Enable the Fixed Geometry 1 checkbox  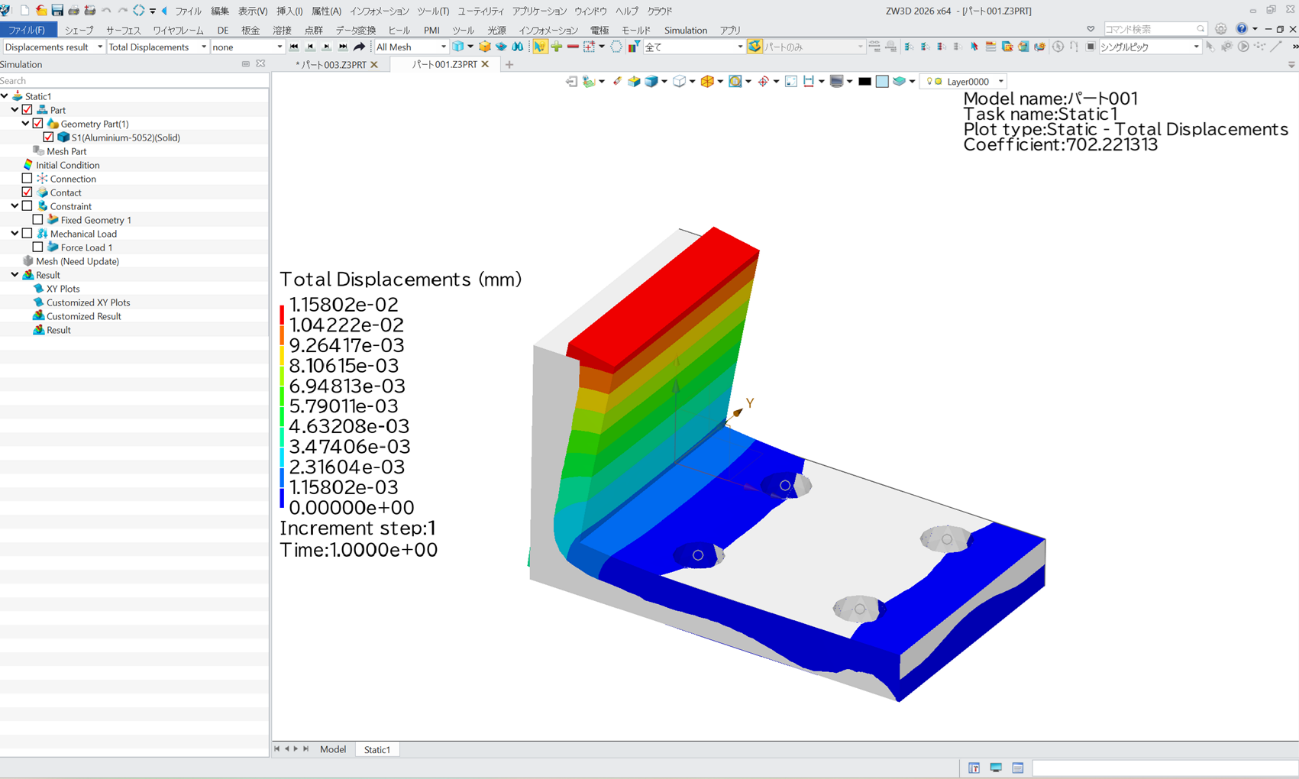38,220
